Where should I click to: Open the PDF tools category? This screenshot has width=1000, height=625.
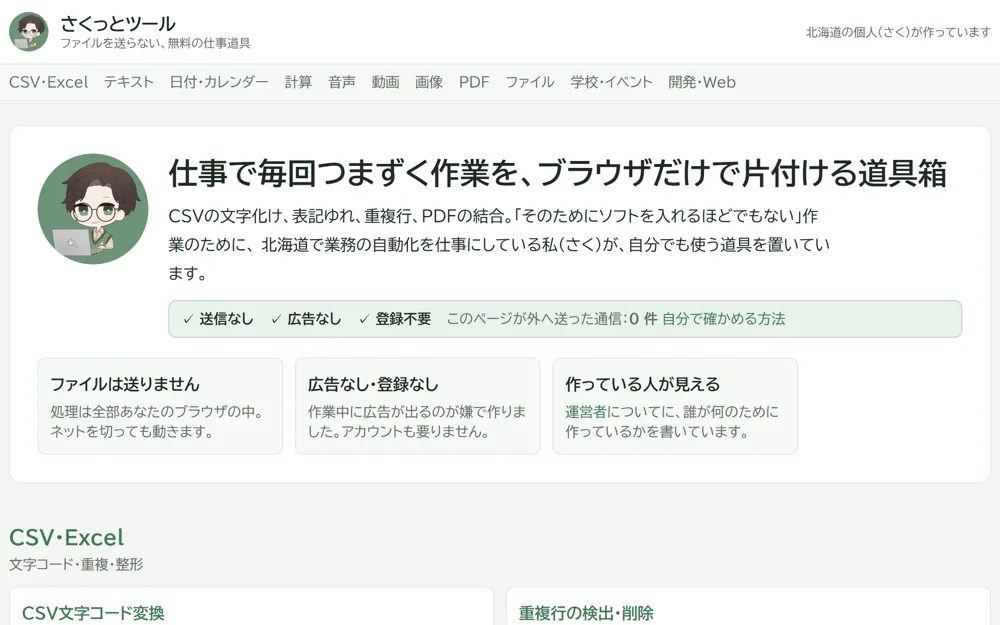click(x=474, y=82)
